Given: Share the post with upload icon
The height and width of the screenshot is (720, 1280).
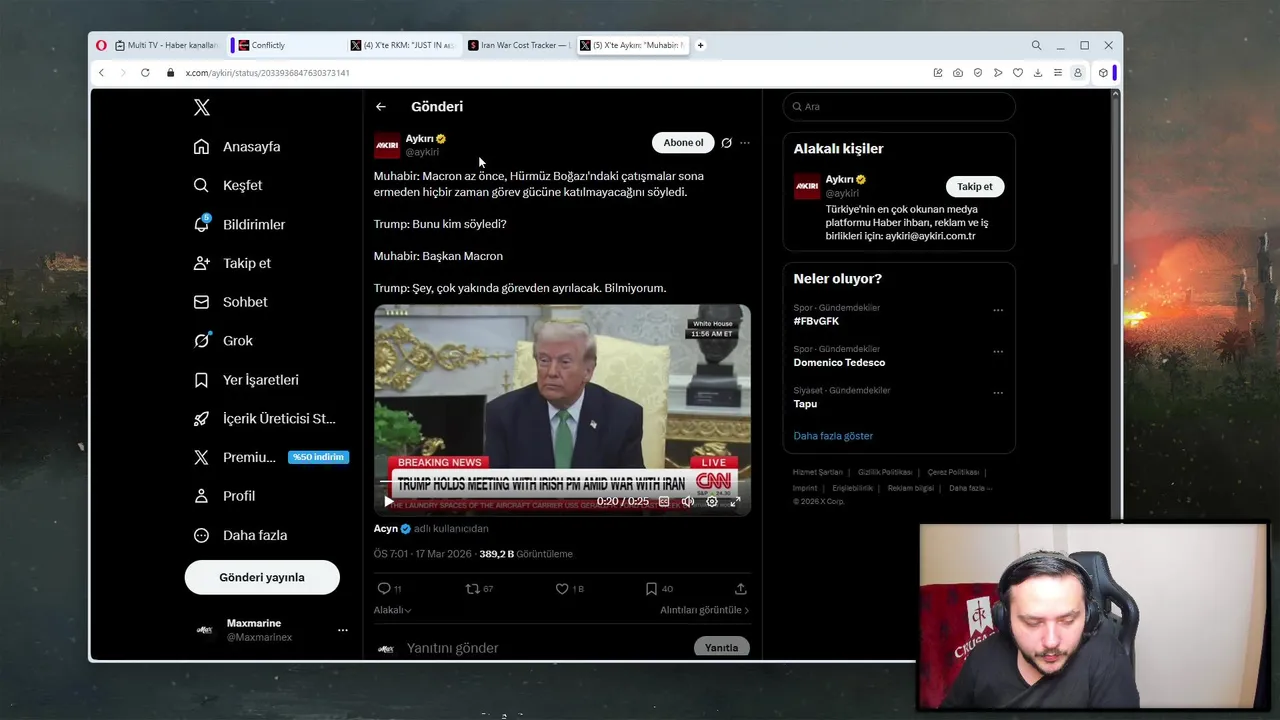Looking at the screenshot, I should tap(741, 589).
